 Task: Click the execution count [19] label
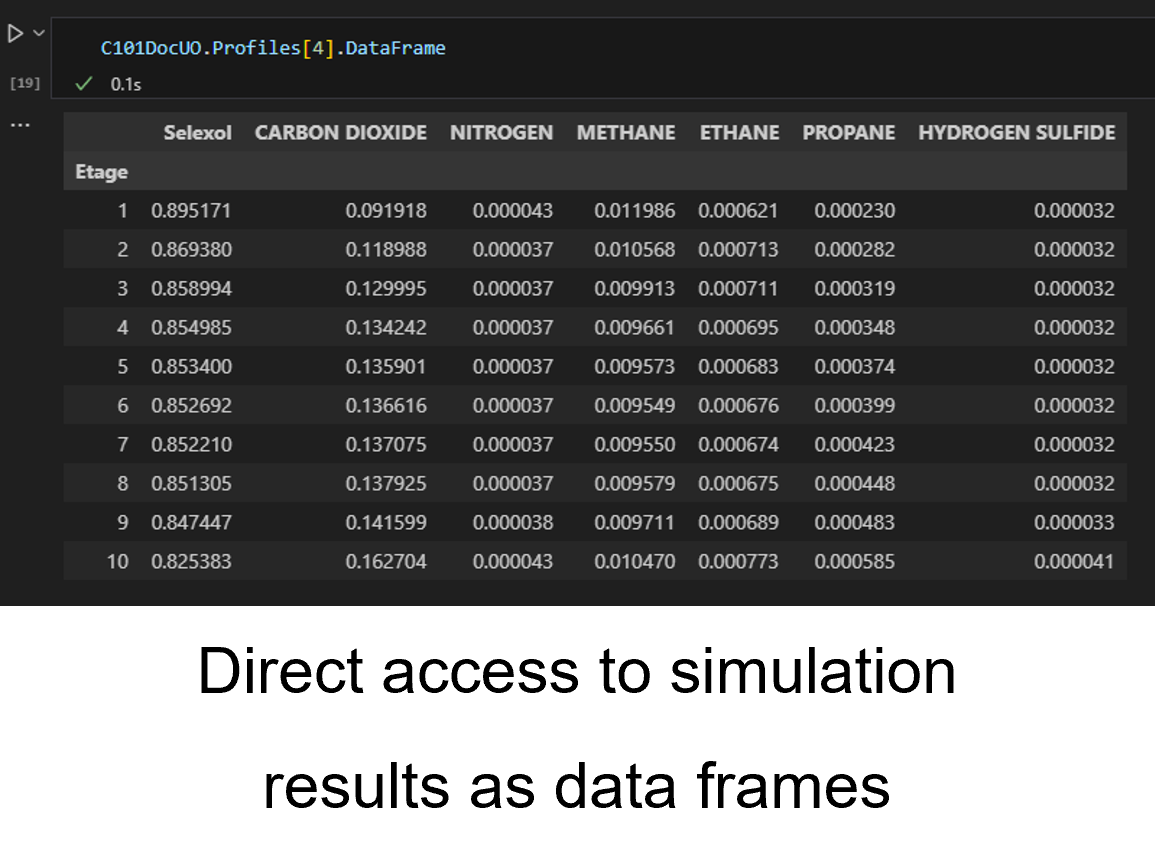(25, 83)
